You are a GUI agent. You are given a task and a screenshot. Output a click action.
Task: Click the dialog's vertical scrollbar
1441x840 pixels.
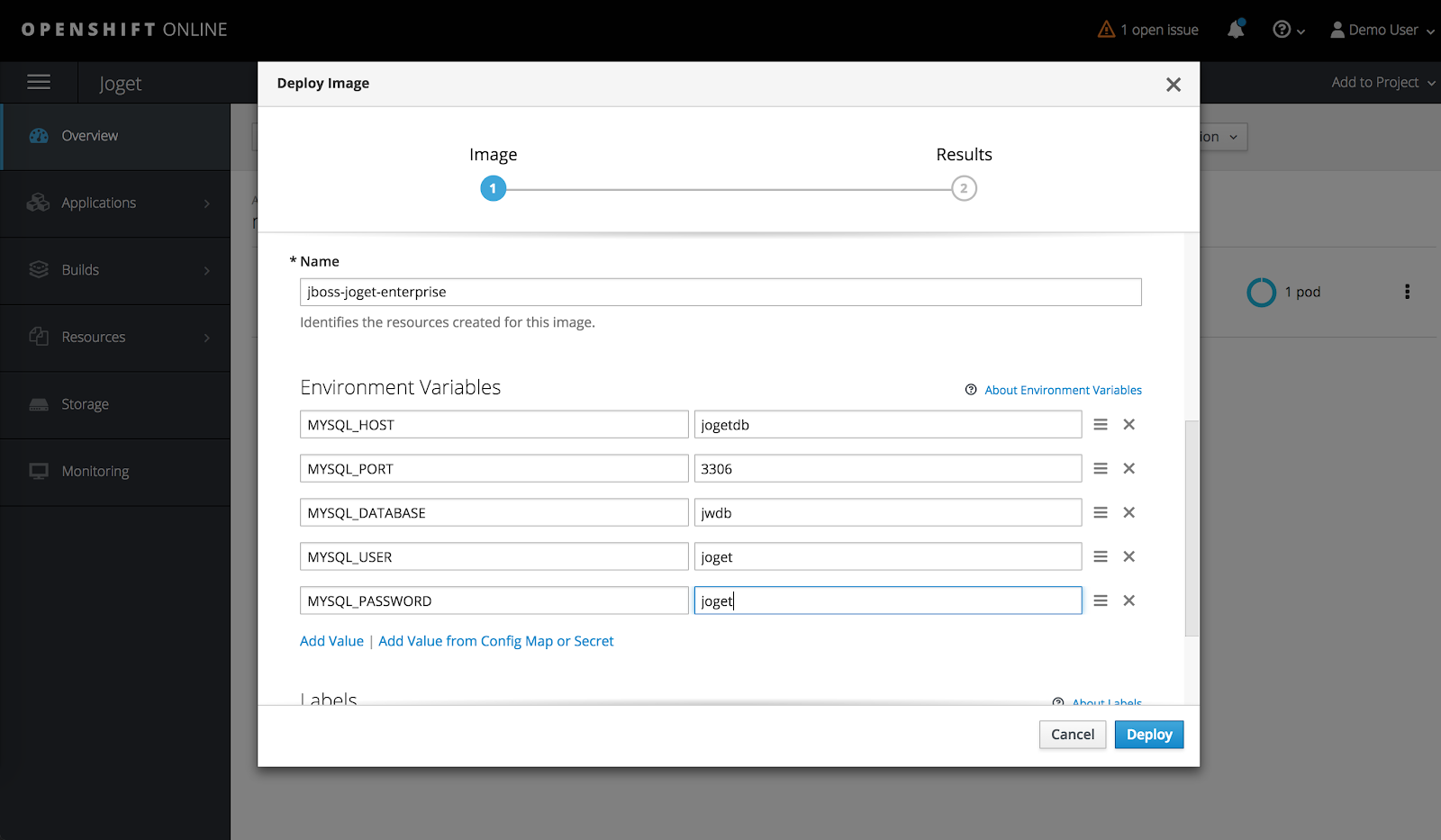[x=1192, y=528]
